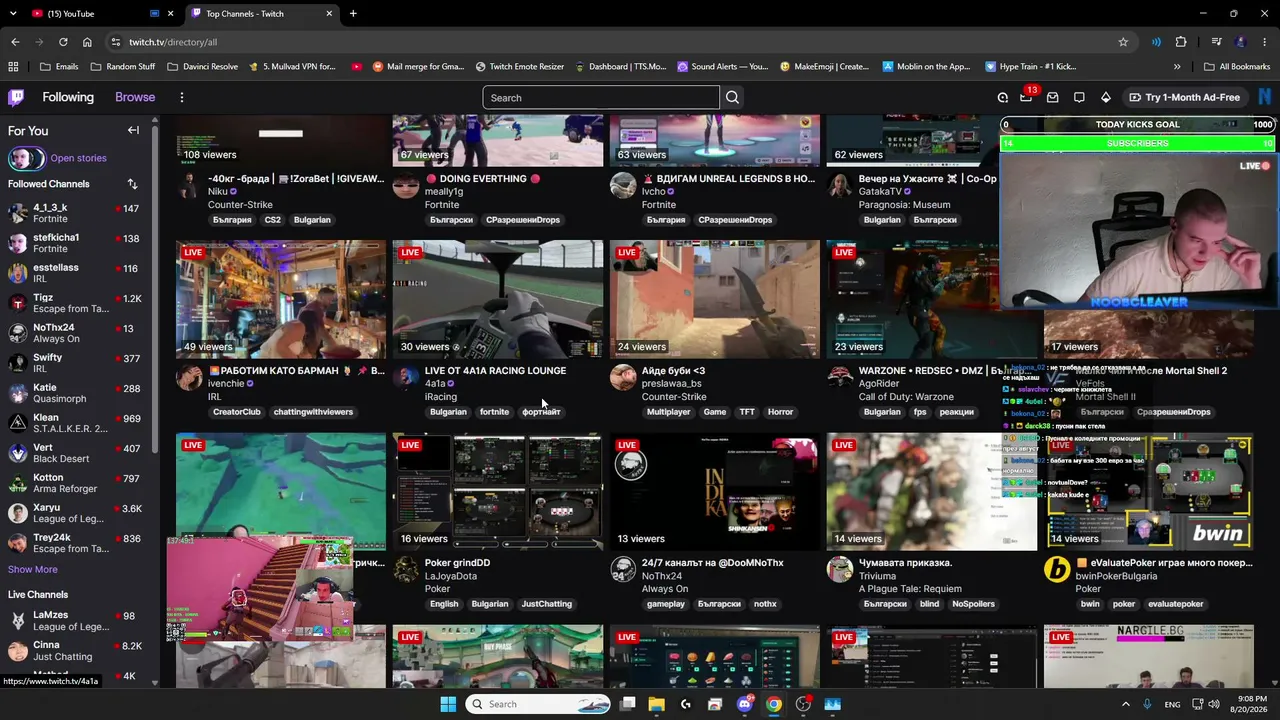
Task: Open followed channel 4_1_3_k
Action: click(78, 213)
